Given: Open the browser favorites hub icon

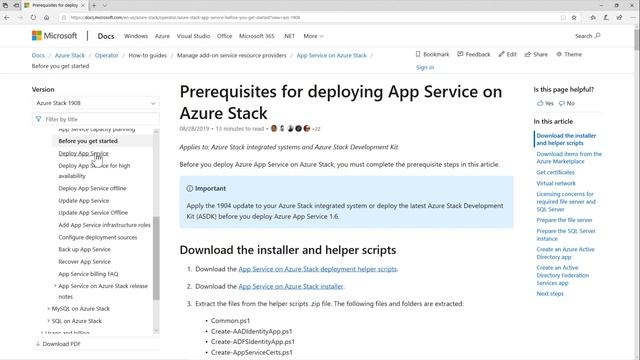Looking at the screenshot, I should pos(593,18).
